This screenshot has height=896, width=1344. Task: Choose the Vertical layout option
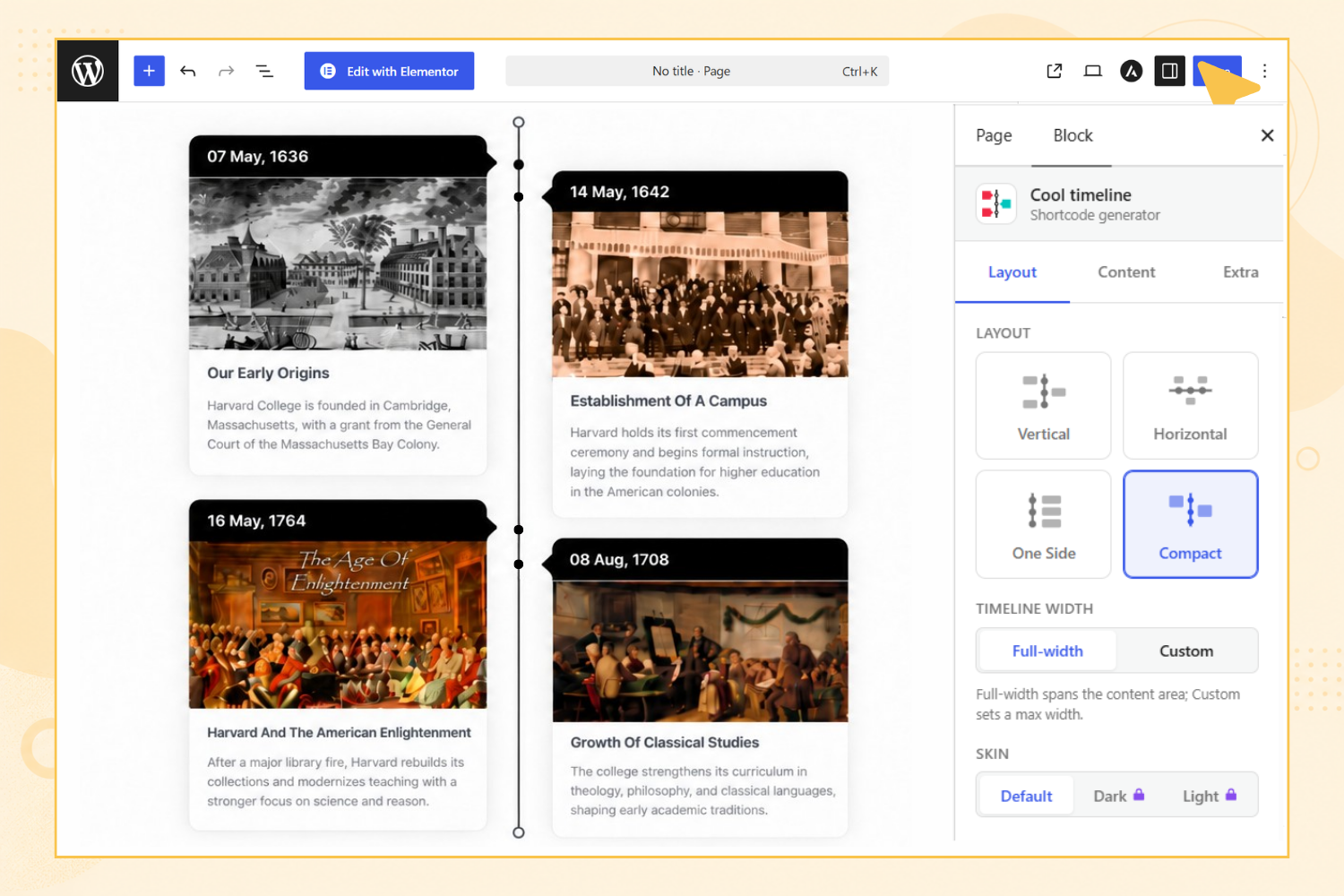pos(1044,406)
